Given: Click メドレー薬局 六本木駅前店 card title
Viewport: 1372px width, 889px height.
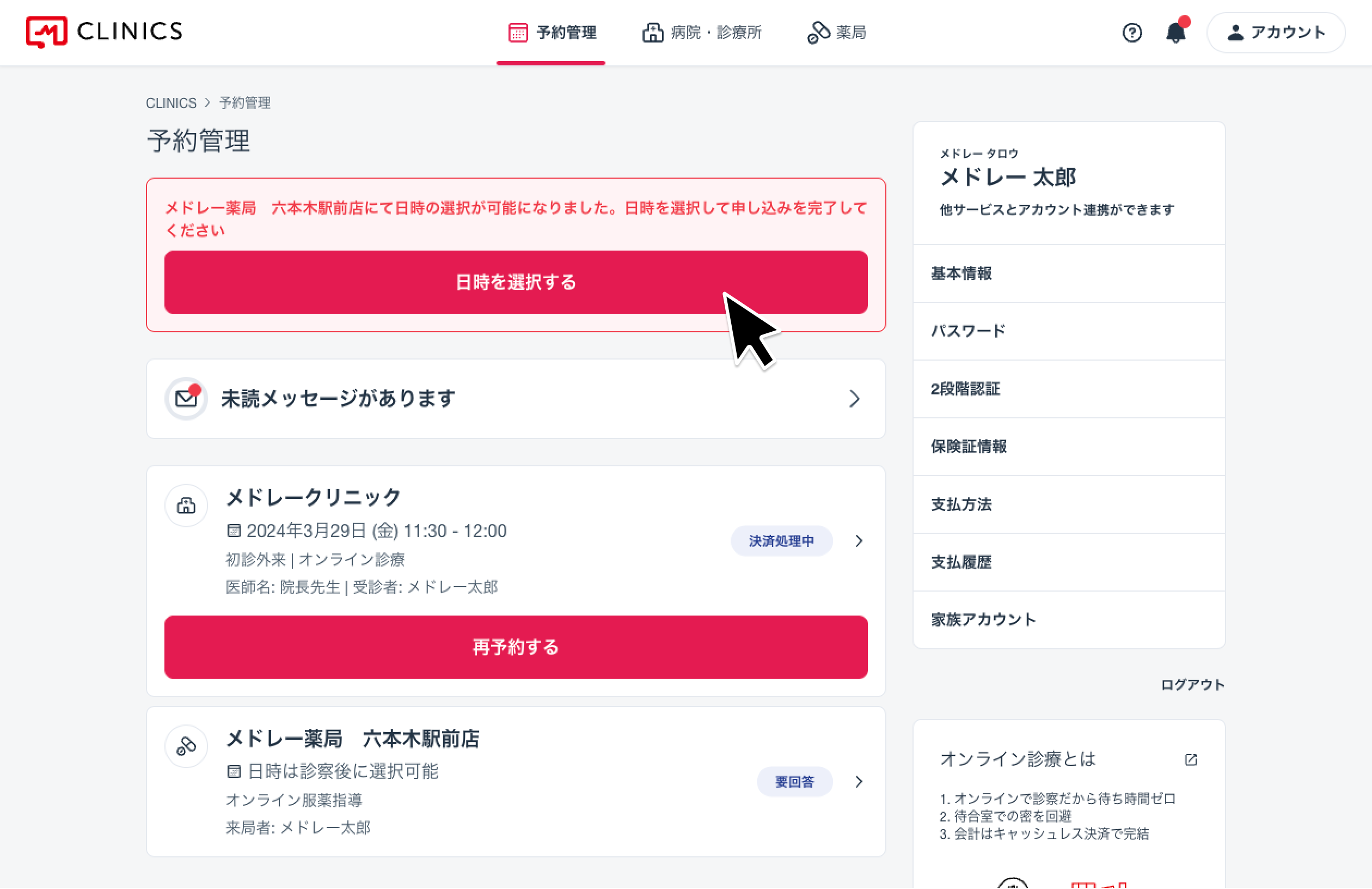Looking at the screenshot, I should (x=352, y=738).
